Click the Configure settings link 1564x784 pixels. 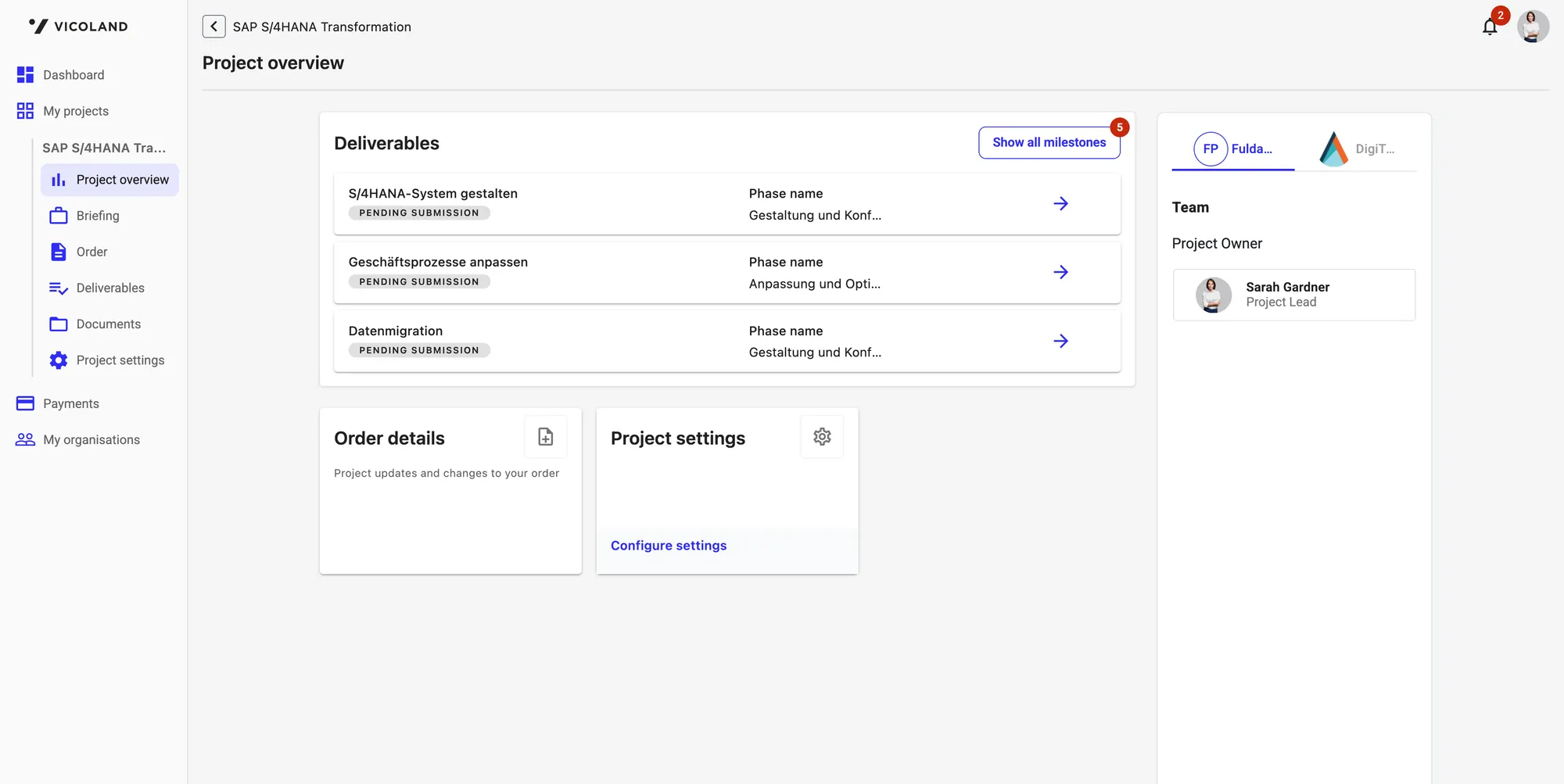coord(669,546)
